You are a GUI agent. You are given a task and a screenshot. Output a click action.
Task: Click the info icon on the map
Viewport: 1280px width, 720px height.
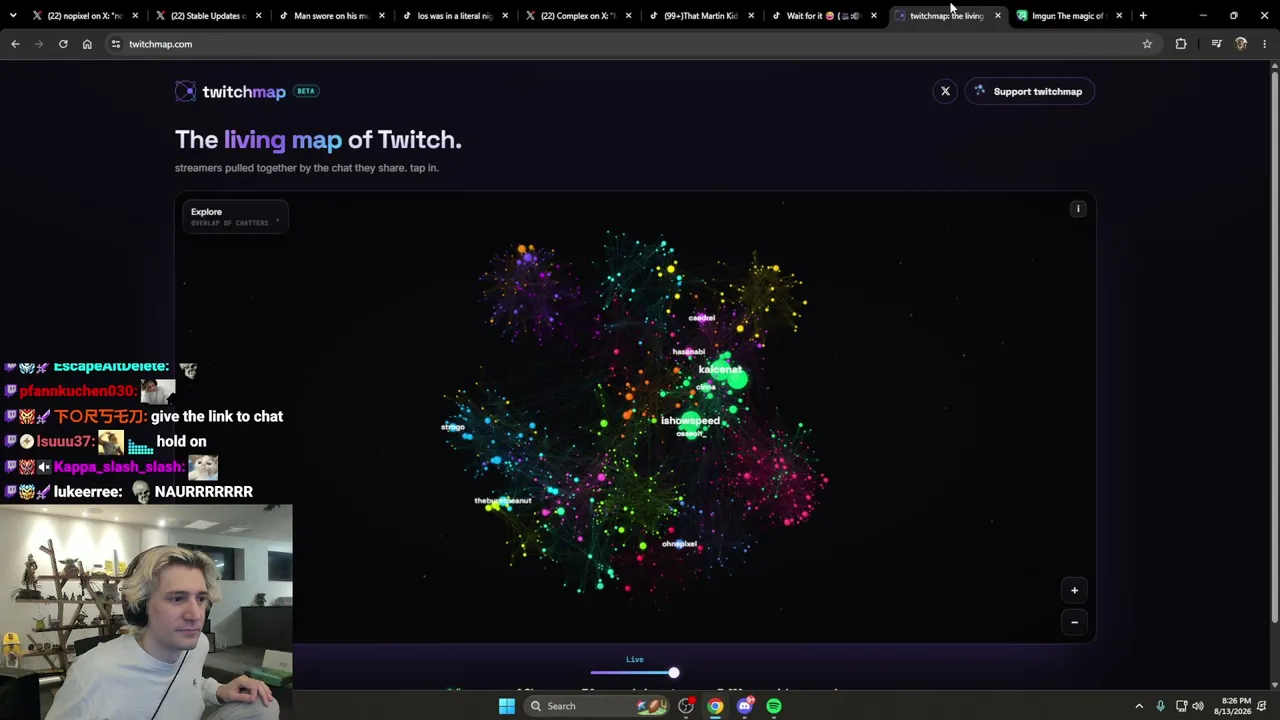pos(1078,209)
